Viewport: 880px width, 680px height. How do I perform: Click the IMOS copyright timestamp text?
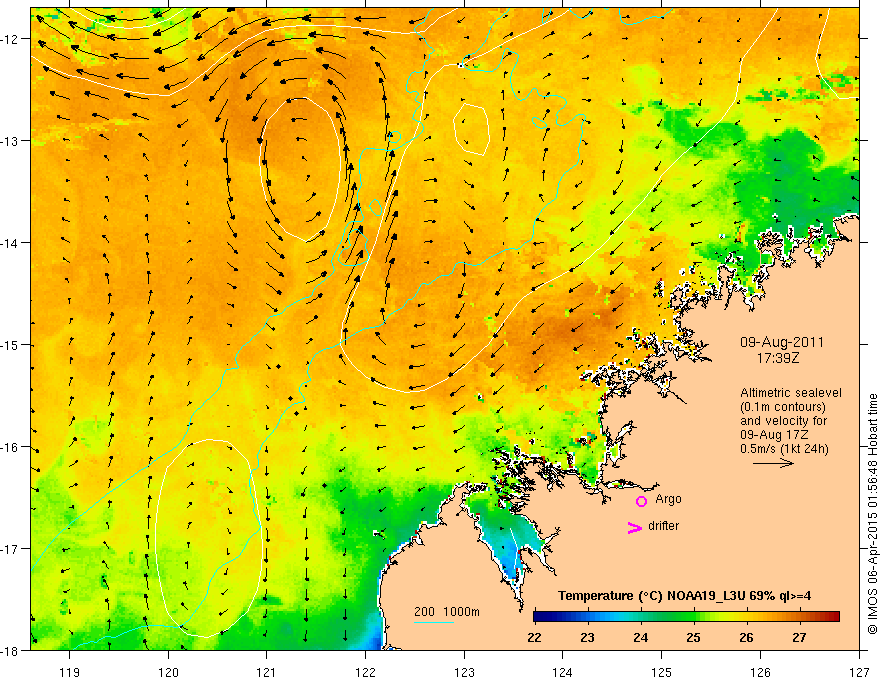[x=872, y=515]
